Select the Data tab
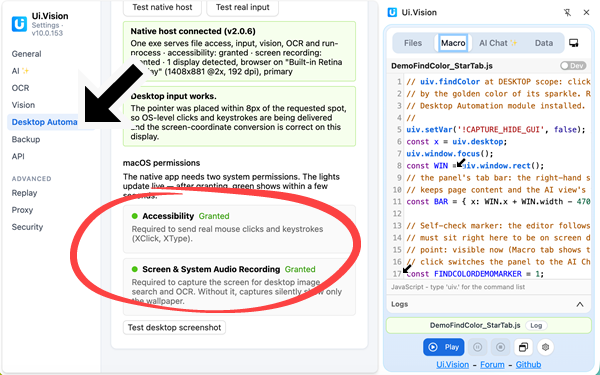This screenshot has height=375, width=600. coord(544,43)
